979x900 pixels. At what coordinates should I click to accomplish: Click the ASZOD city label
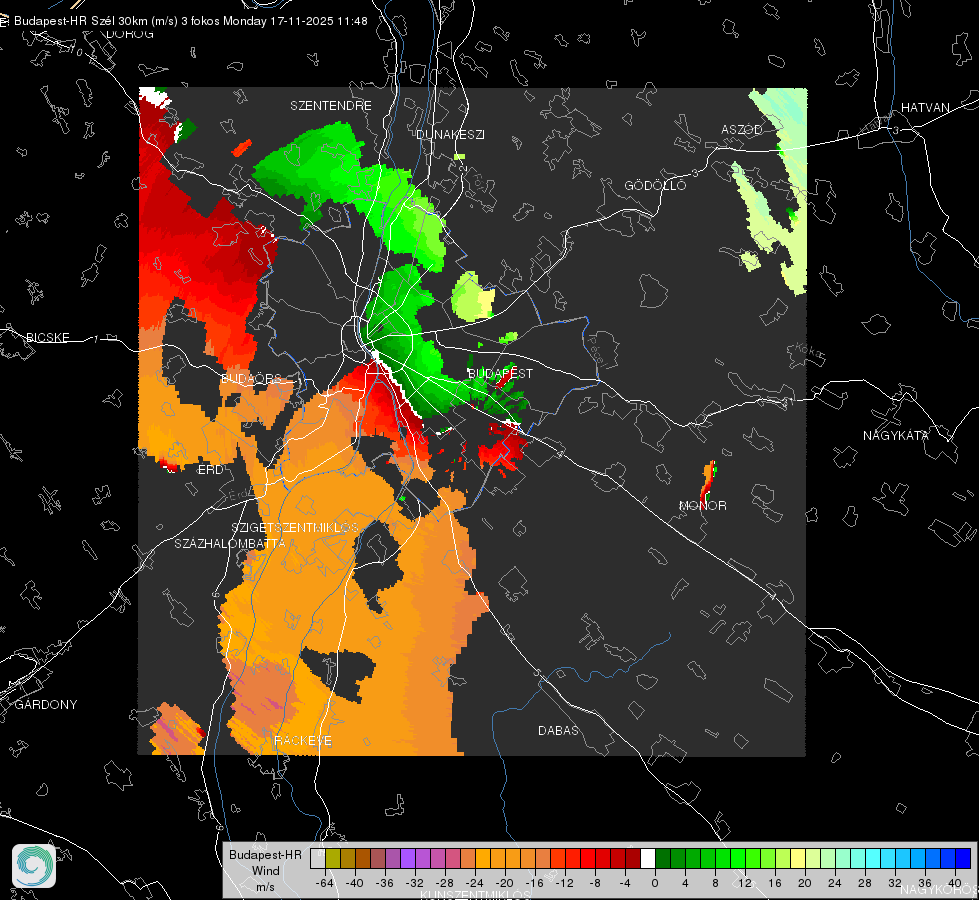742,130
